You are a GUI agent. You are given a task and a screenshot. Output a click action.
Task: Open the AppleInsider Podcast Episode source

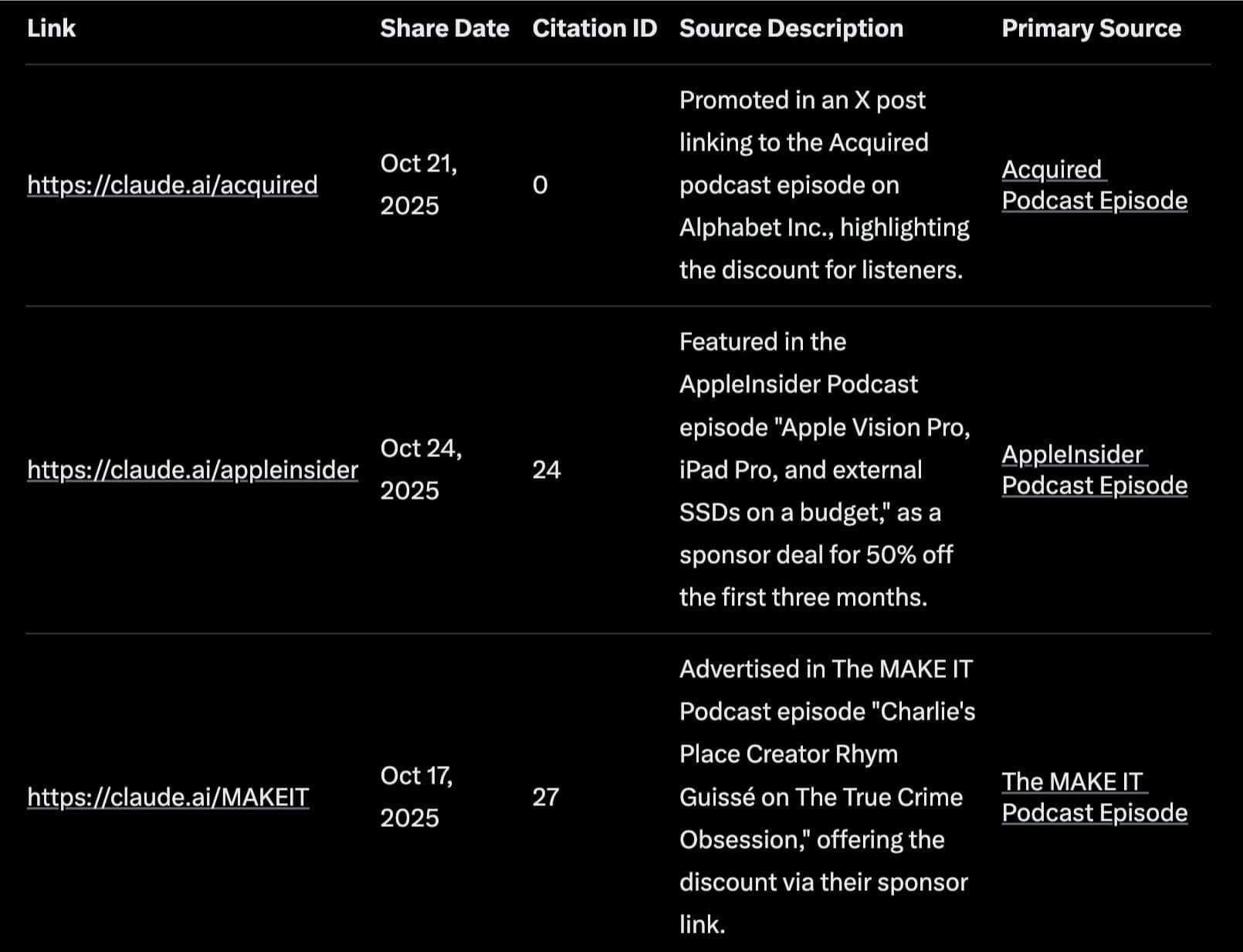(1093, 470)
